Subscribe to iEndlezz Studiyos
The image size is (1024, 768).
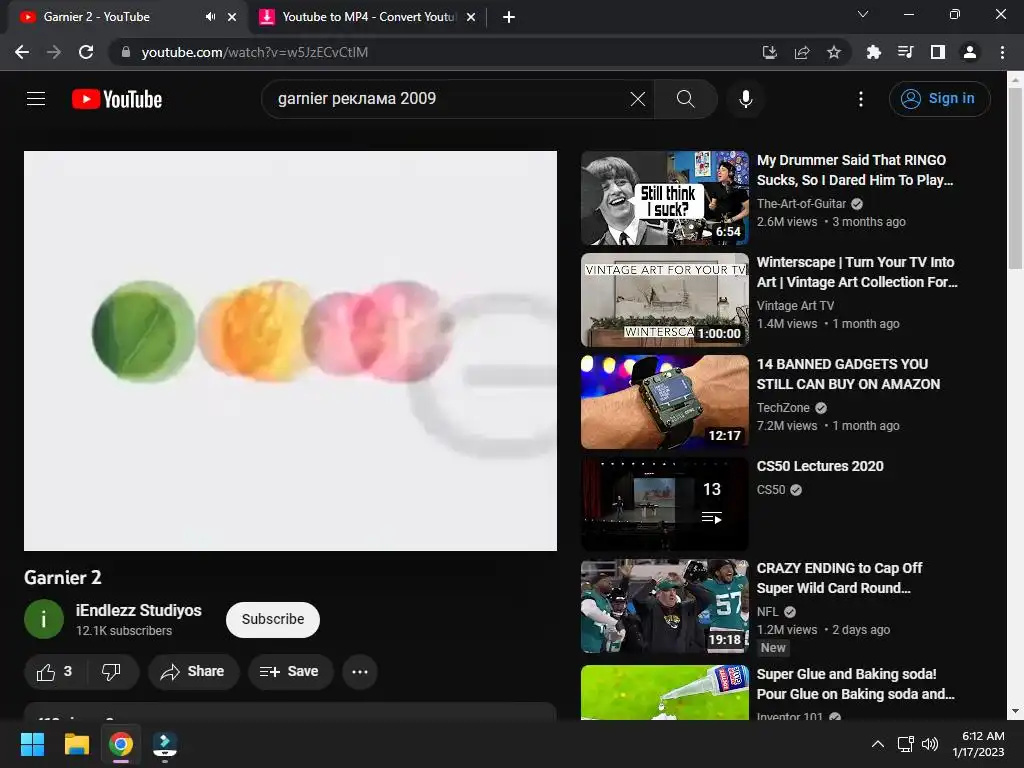coord(273,619)
